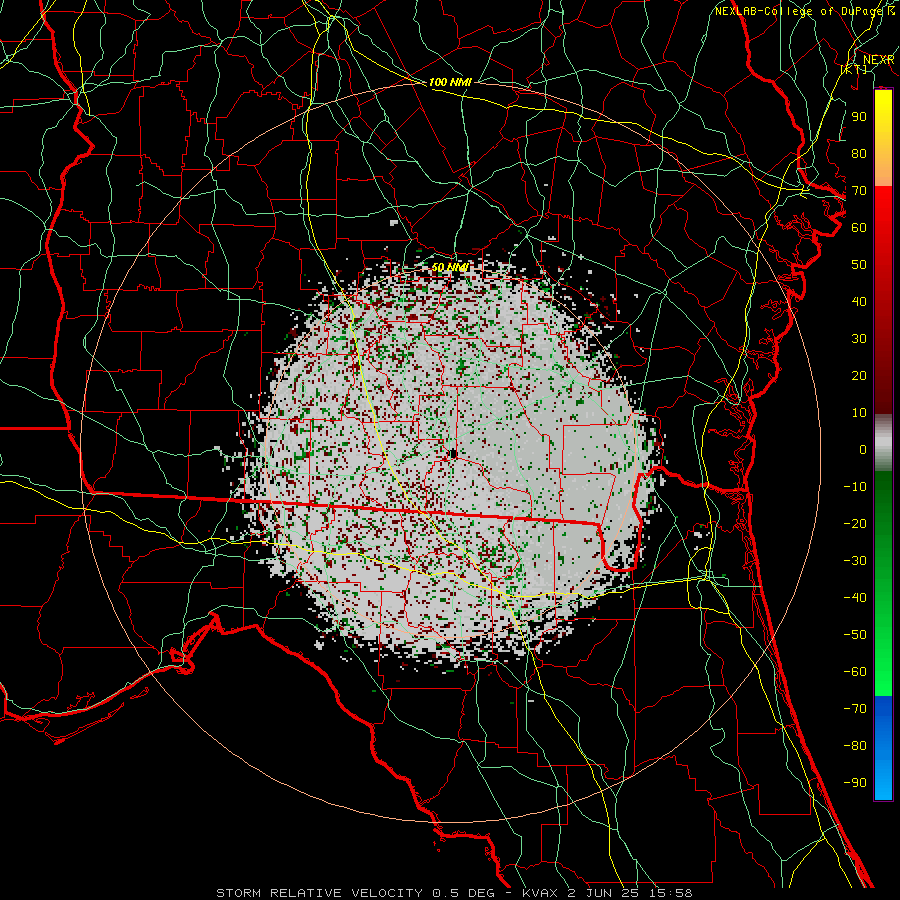Click the positive 80 value on velocity scale

(x=859, y=154)
